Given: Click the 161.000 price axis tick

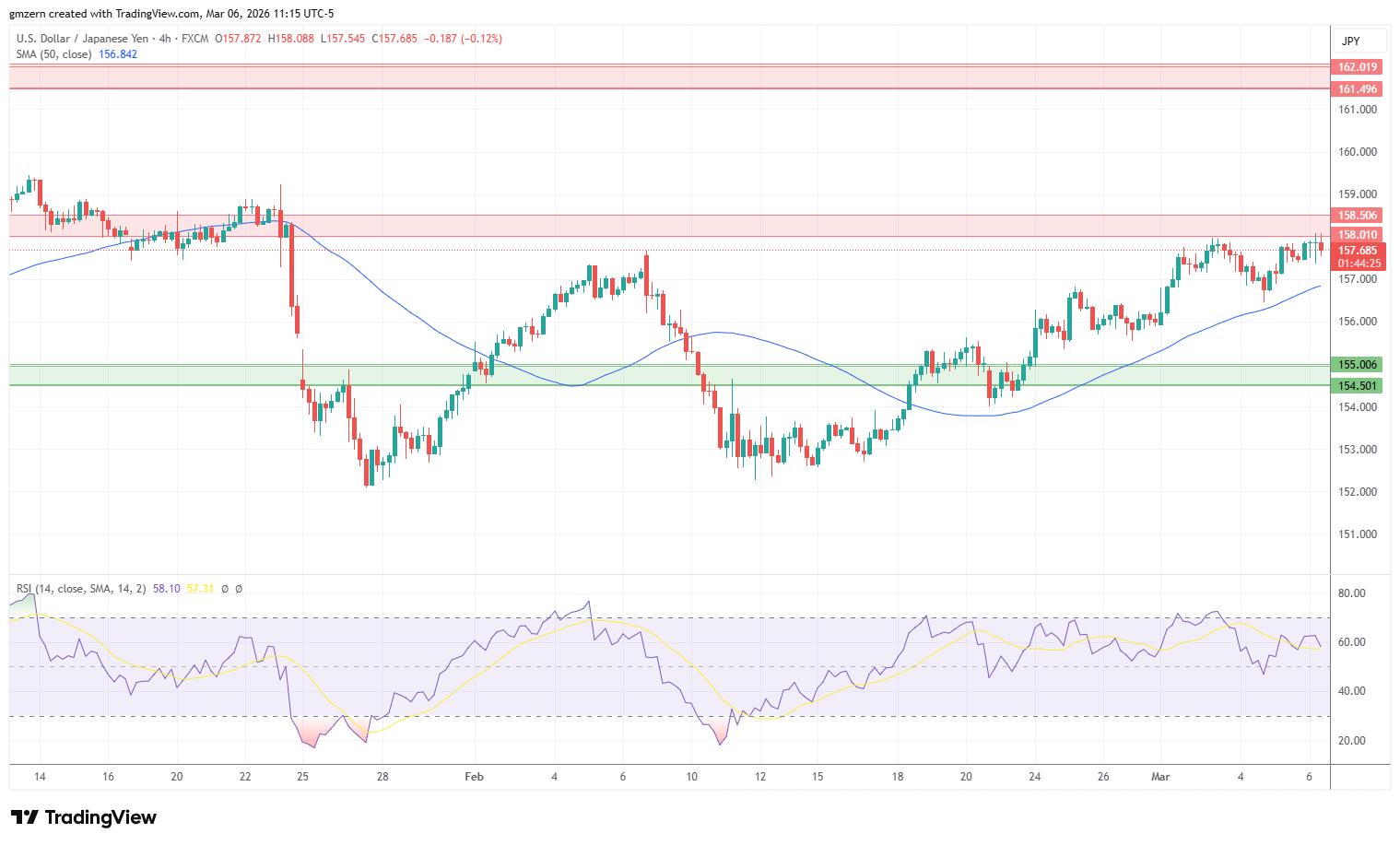Looking at the screenshot, I should (1358, 110).
